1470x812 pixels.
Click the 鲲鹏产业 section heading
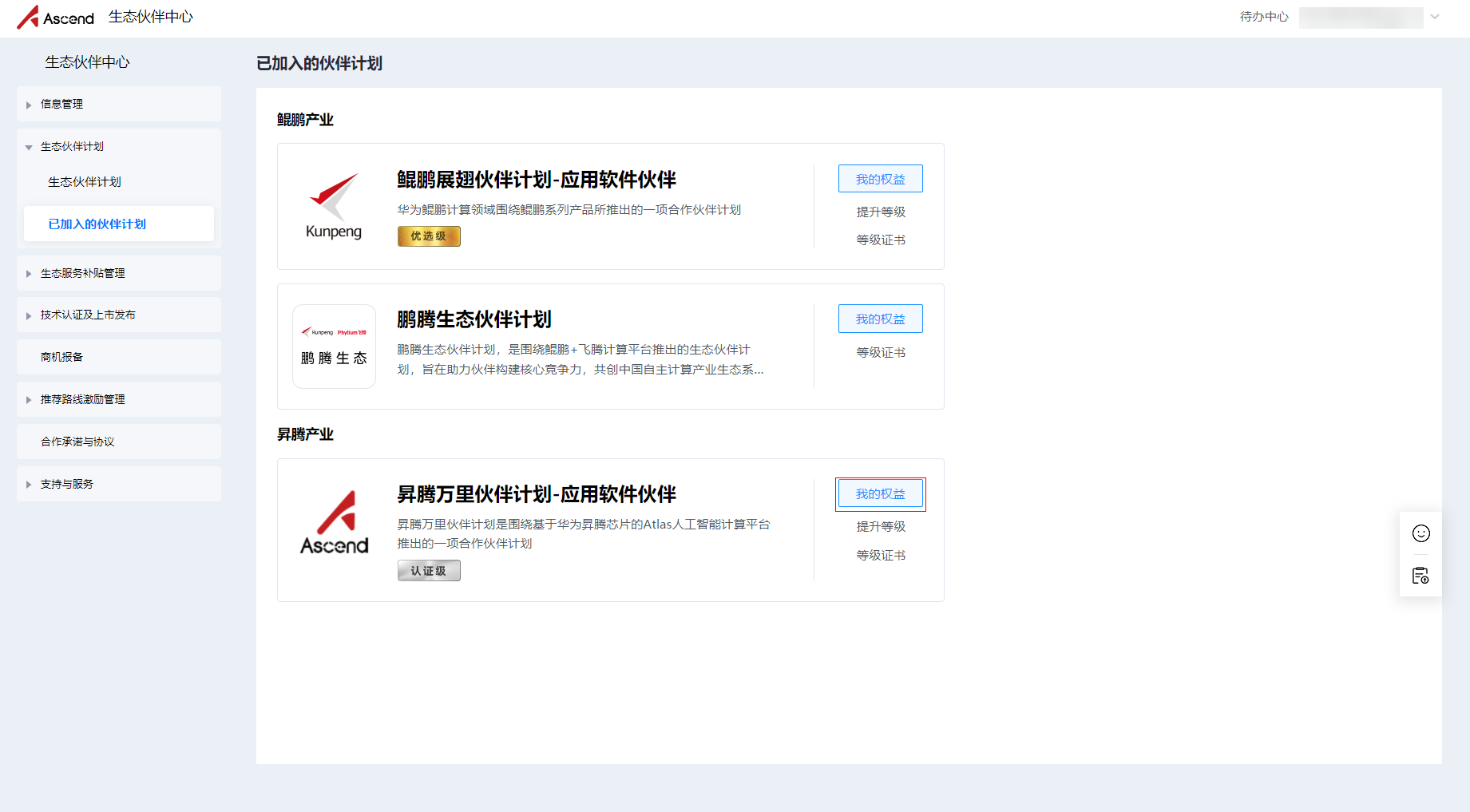305,120
